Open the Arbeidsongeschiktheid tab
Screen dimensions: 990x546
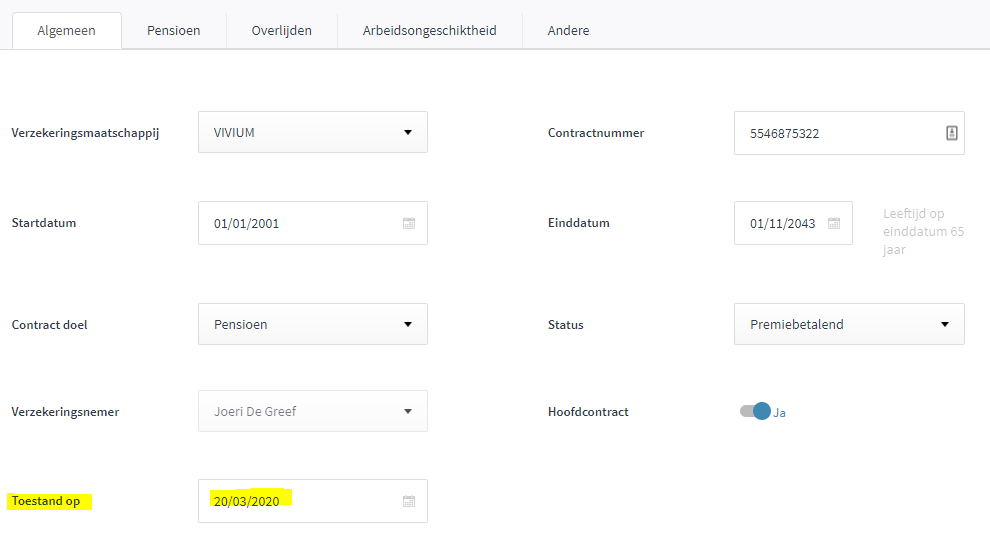coord(429,31)
